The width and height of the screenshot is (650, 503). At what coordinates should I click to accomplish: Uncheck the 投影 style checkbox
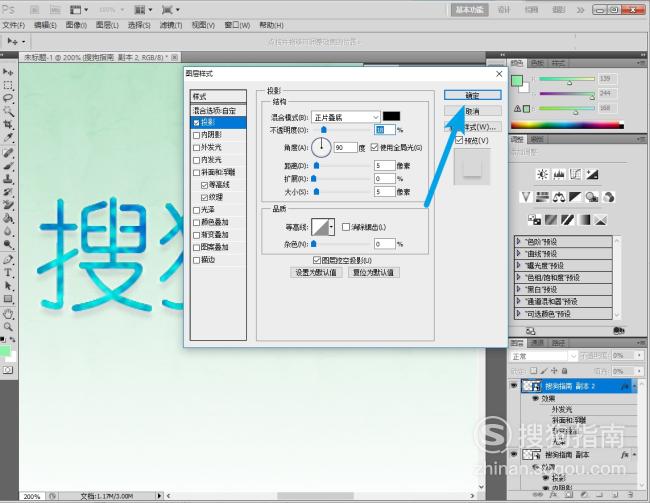[x=196, y=123]
